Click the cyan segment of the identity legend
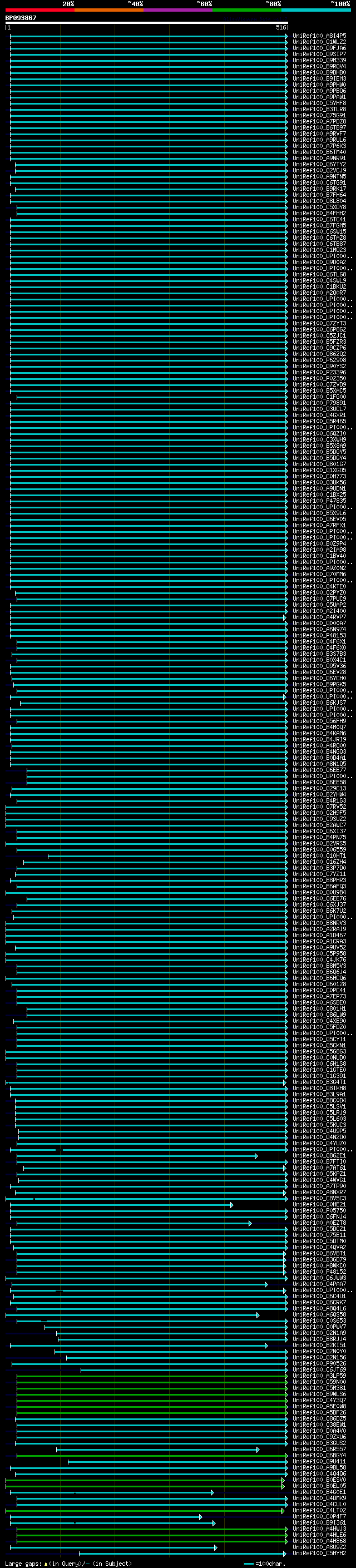Viewport: 356px width, 1568px height. point(316,10)
